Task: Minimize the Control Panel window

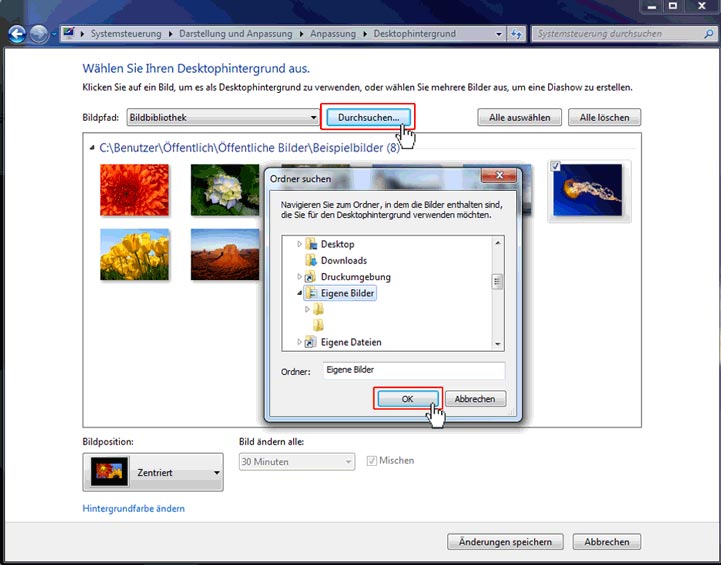Action: click(652, 6)
